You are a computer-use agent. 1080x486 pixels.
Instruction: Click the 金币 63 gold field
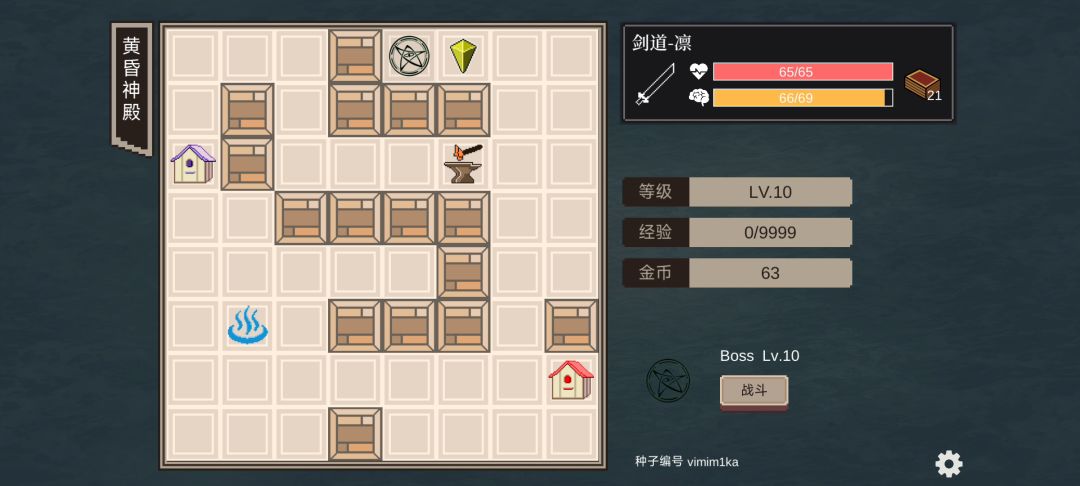[737, 273]
